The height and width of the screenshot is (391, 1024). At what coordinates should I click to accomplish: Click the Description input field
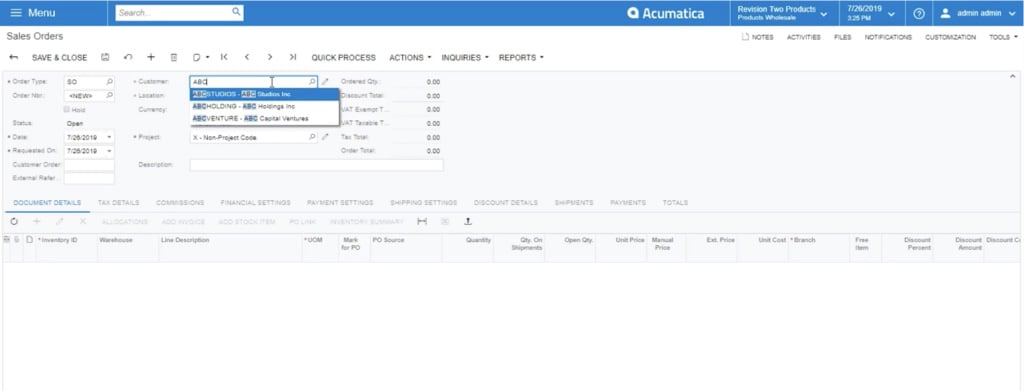[316, 165]
